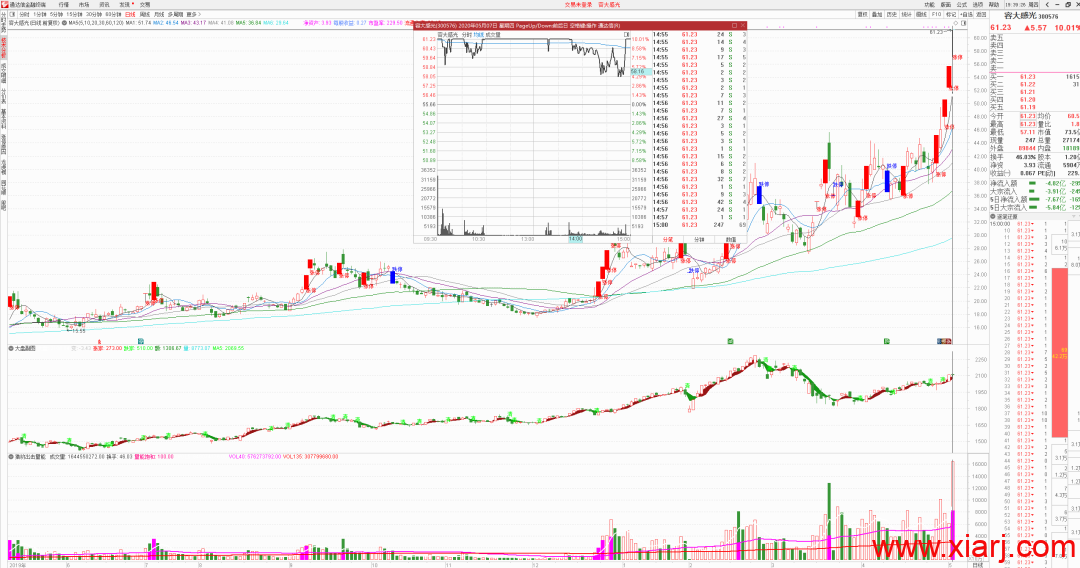Expand the 更多 period options
Image resolution: width=1080 pixels, height=568 pixels.
[194, 14]
